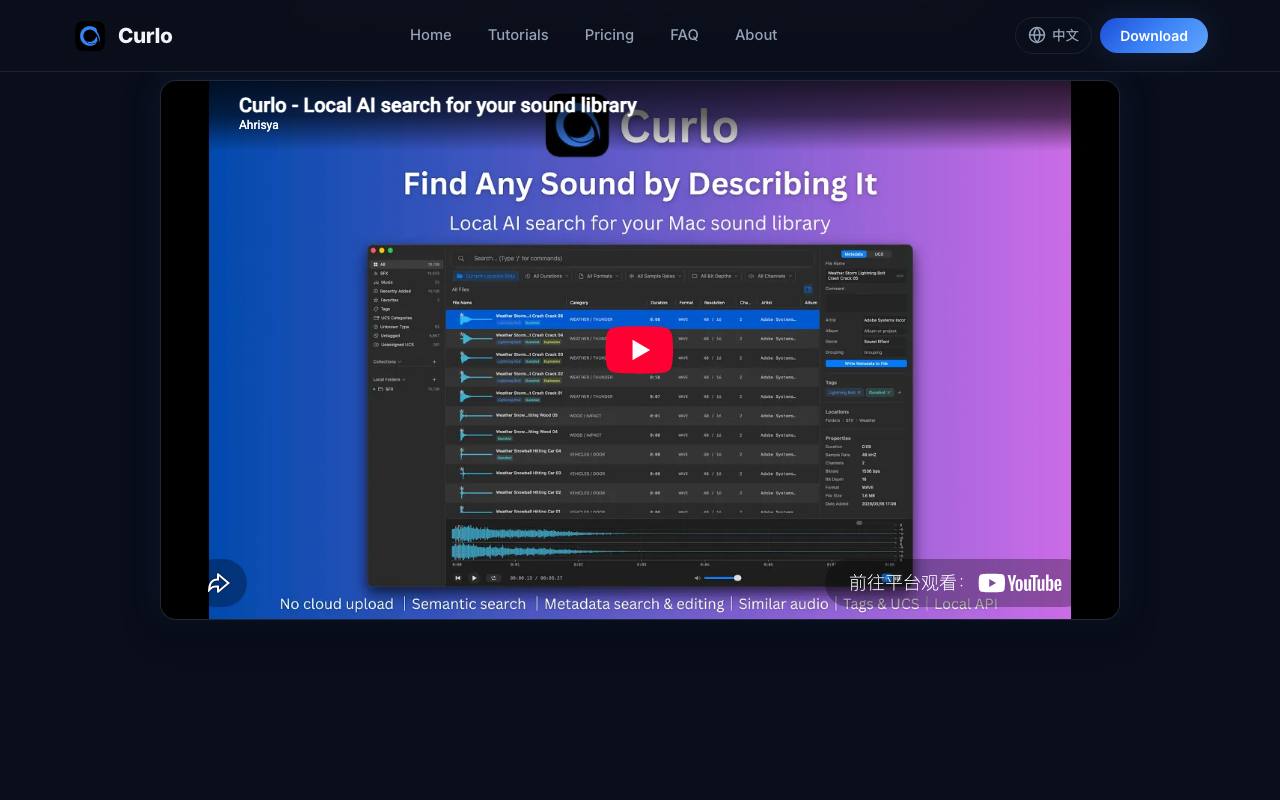Click the Curlo logo icon
This screenshot has width=1280, height=800.
click(90, 36)
